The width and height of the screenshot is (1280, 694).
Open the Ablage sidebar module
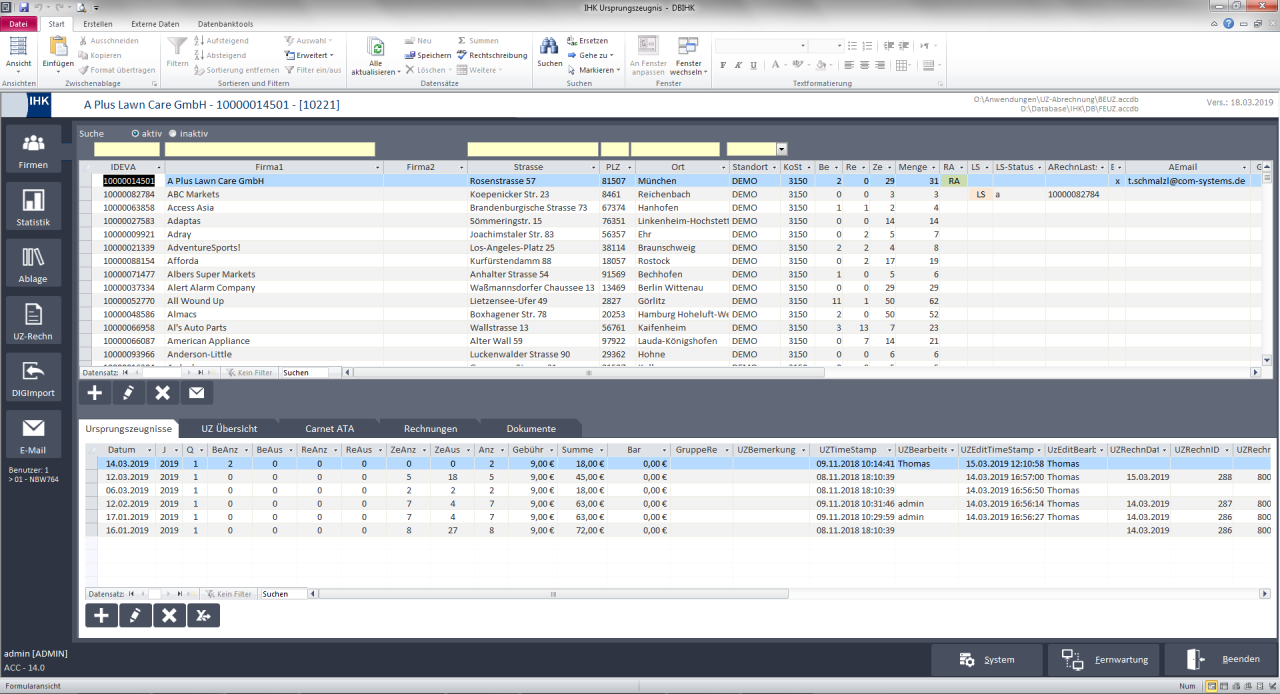[34, 264]
